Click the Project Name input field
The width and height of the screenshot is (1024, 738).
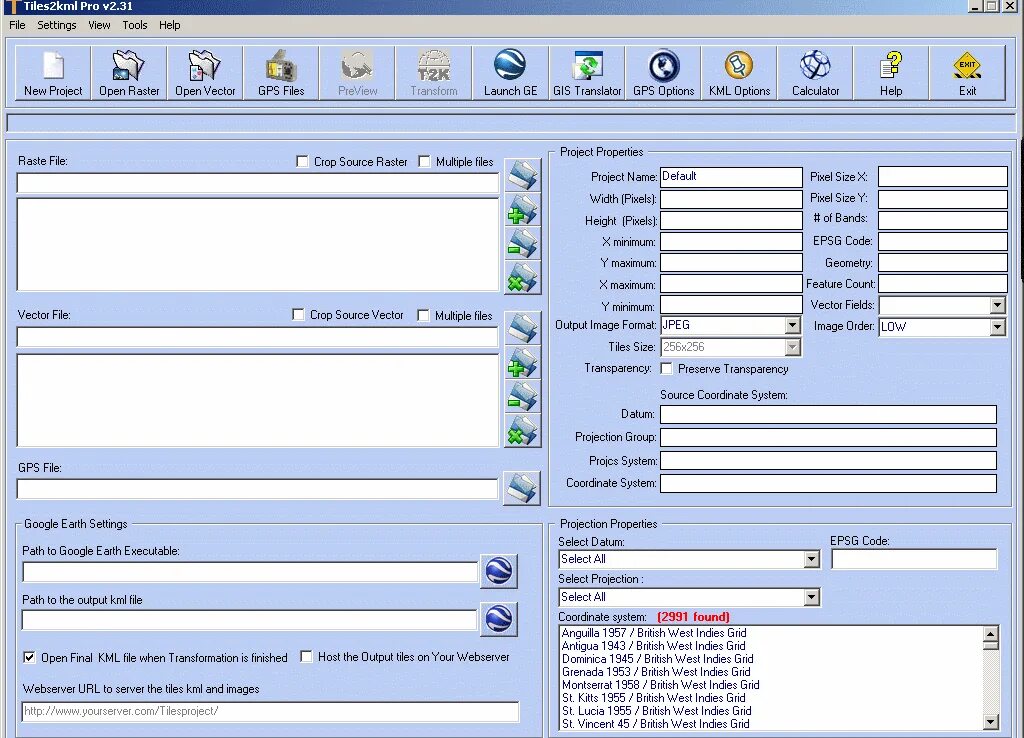click(731, 177)
